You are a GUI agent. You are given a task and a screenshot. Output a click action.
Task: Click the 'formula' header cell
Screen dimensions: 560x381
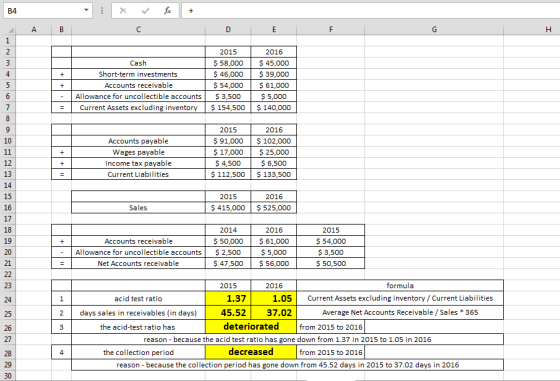click(x=400, y=286)
